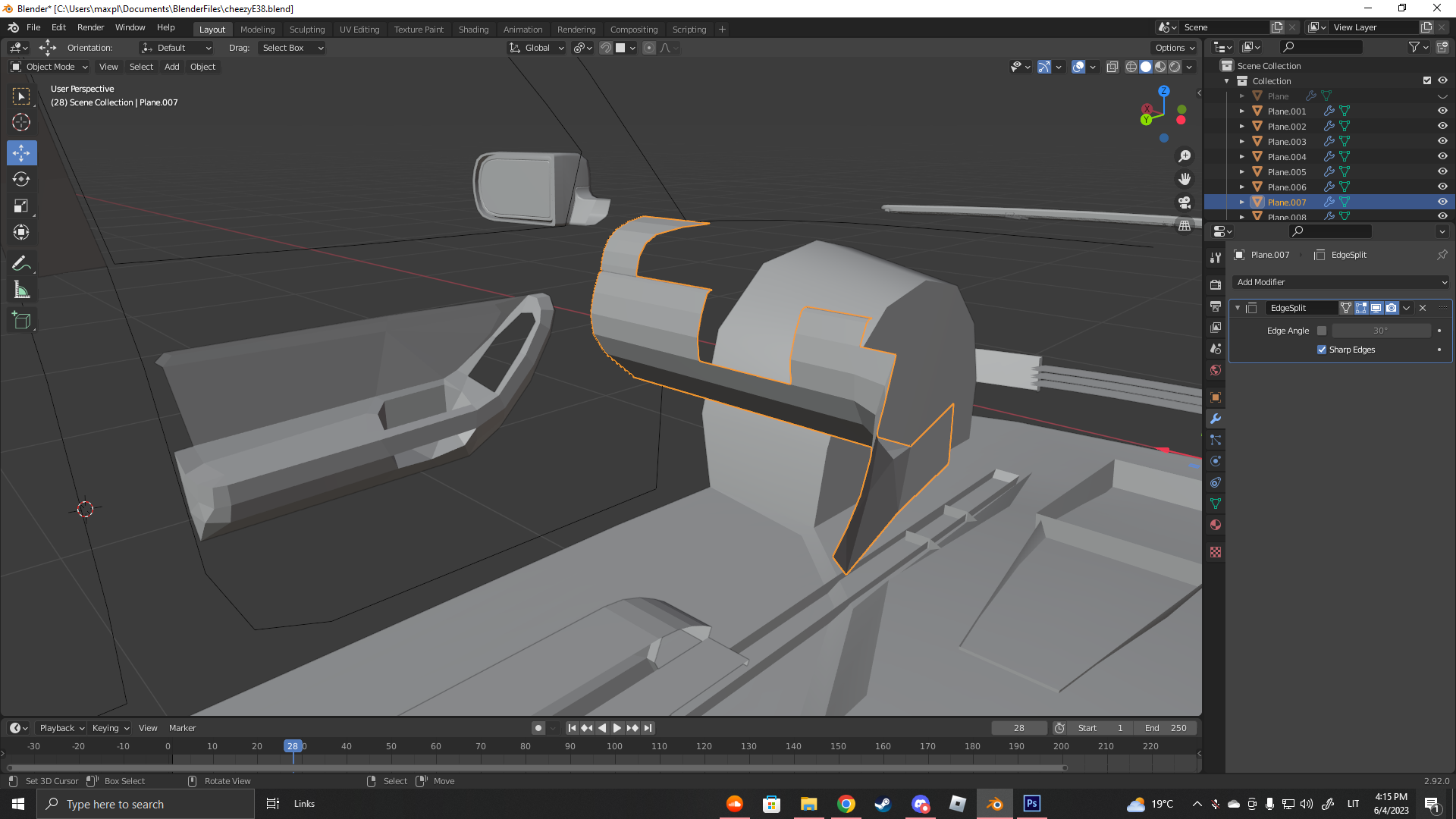Hide Plane.003 using its eye icon
1456x819 pixels.
coord(1442,142)
